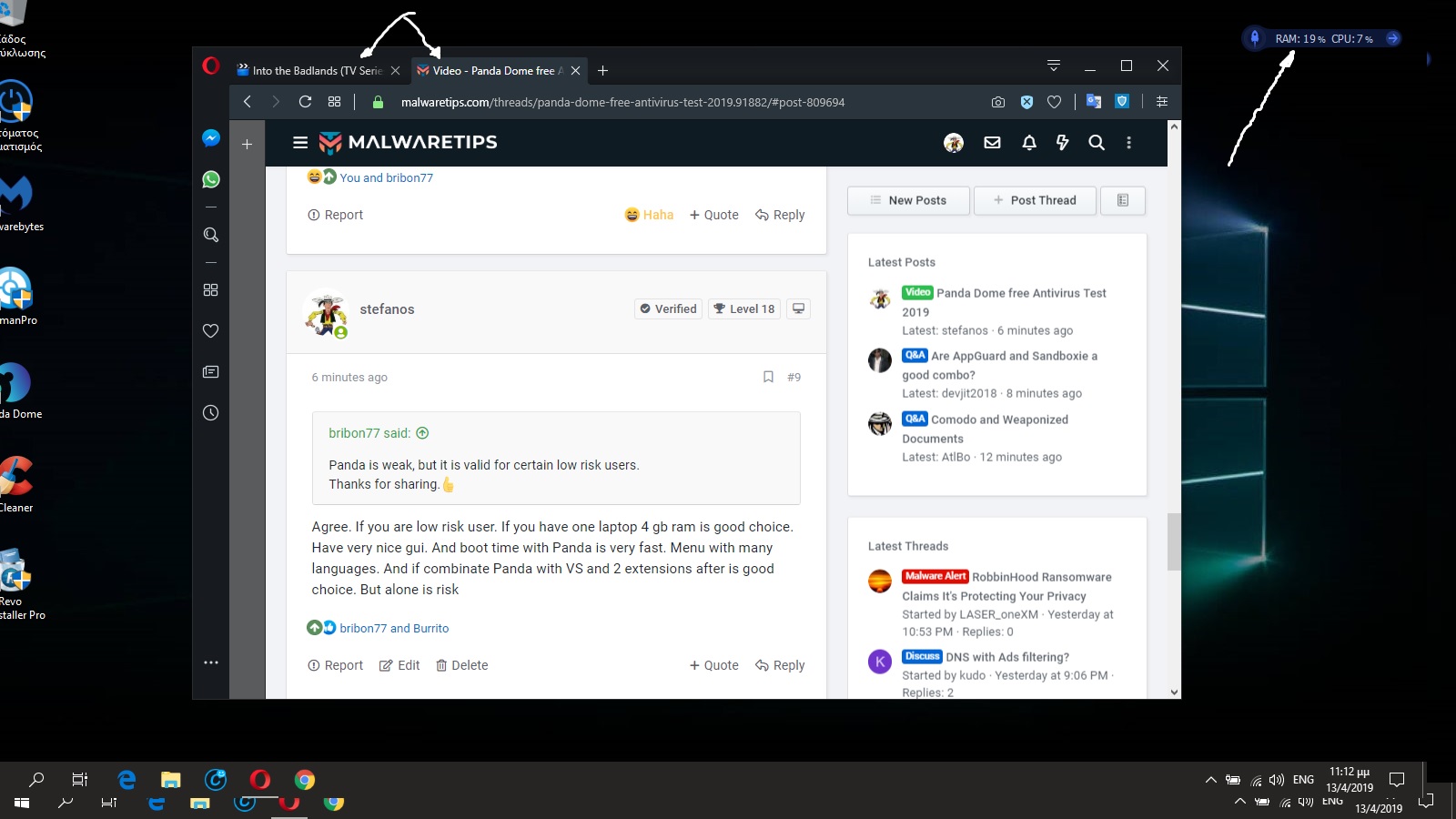Click the Post Thread button

(x=1035, y=200)
